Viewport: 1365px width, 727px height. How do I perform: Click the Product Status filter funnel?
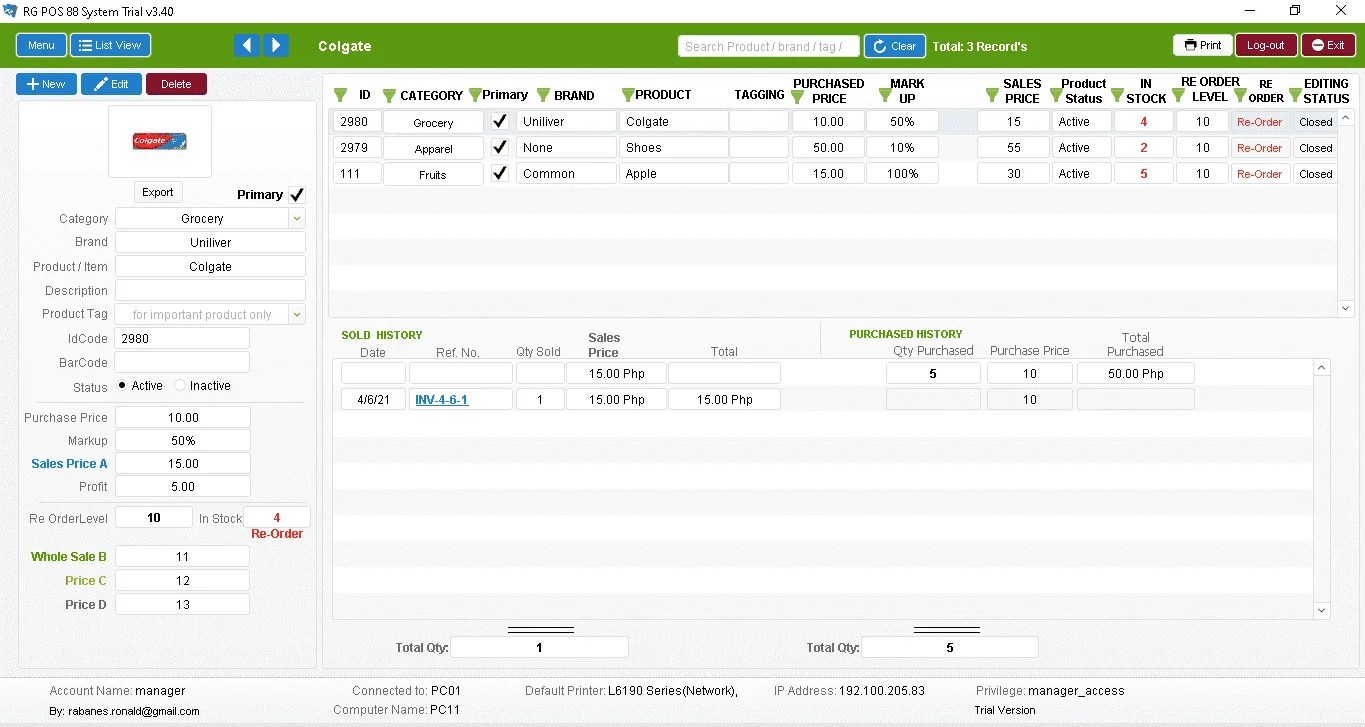1056,96
